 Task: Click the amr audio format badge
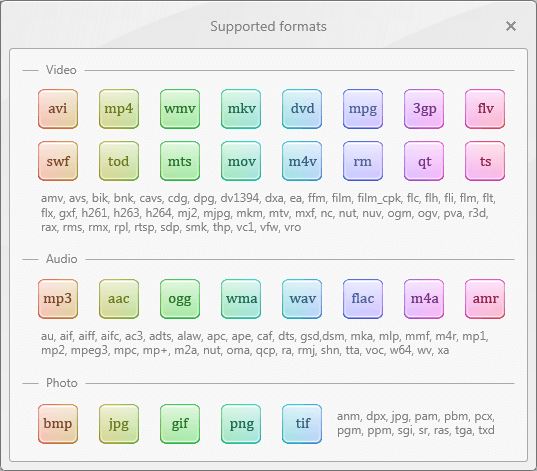click(x=485, y=299)
